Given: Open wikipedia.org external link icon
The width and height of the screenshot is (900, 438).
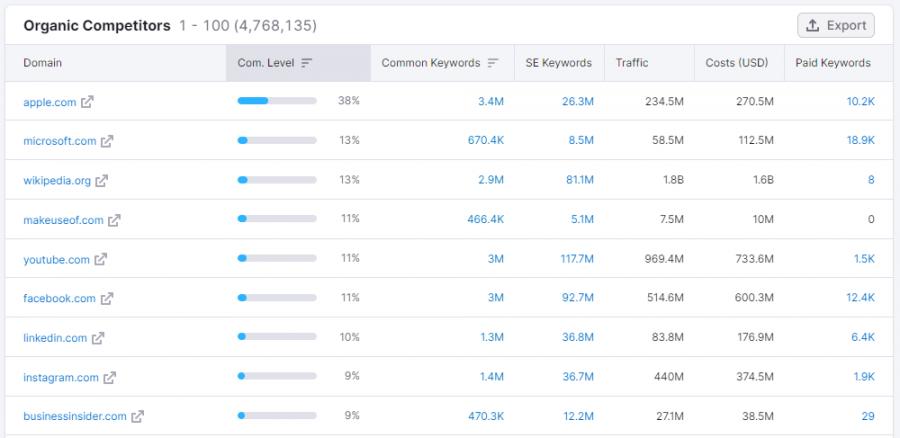Looking at the screenshot, I should click(x=102, y=181).
